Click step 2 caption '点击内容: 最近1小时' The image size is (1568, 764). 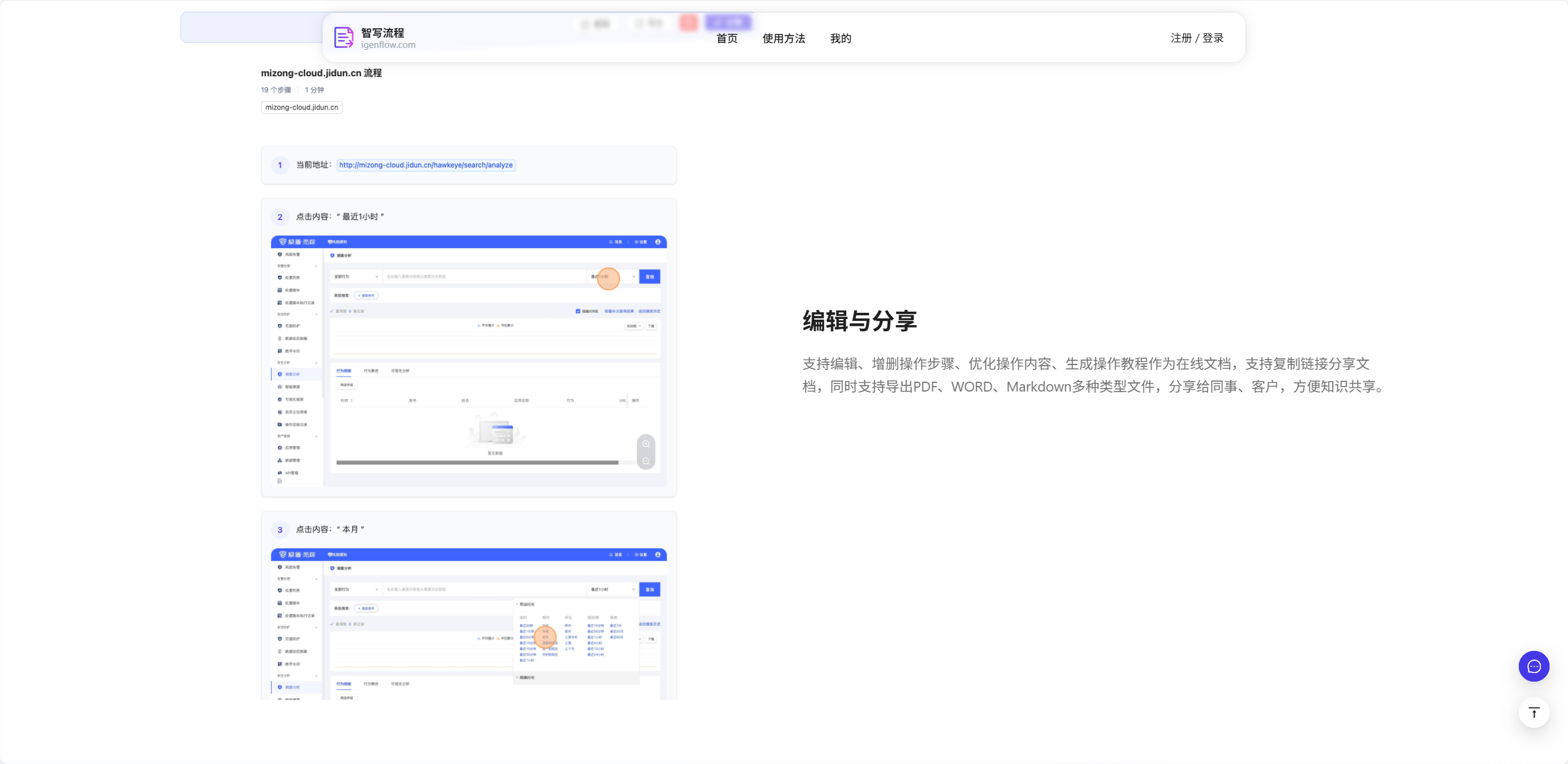[x=340, y=216]
